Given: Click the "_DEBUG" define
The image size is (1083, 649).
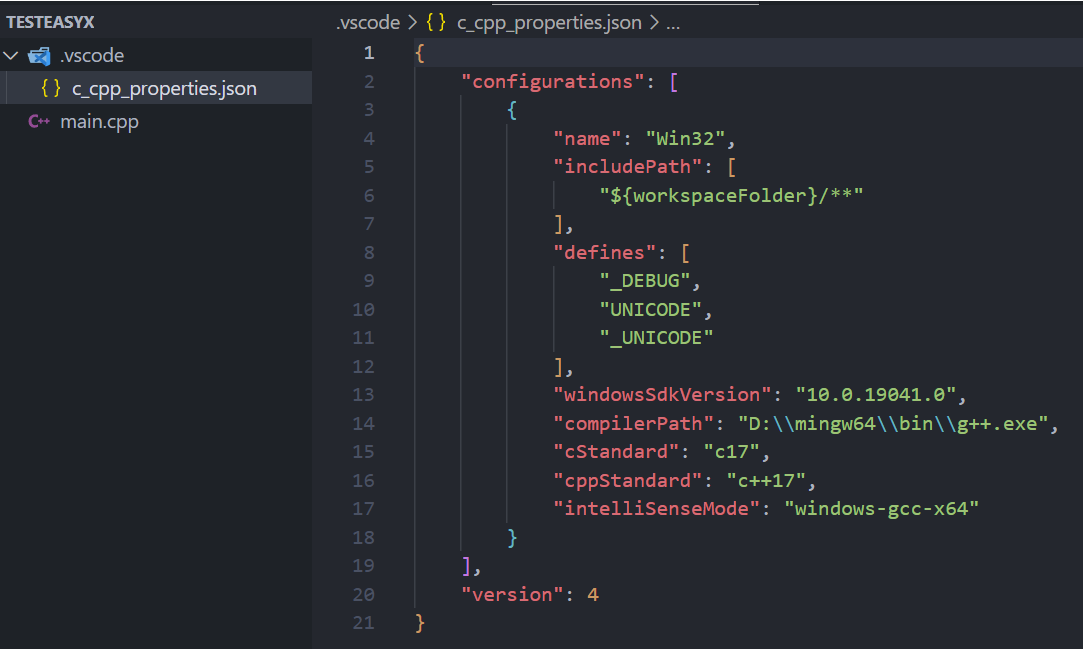Looking at the screenshot, I should coord(645,281).
